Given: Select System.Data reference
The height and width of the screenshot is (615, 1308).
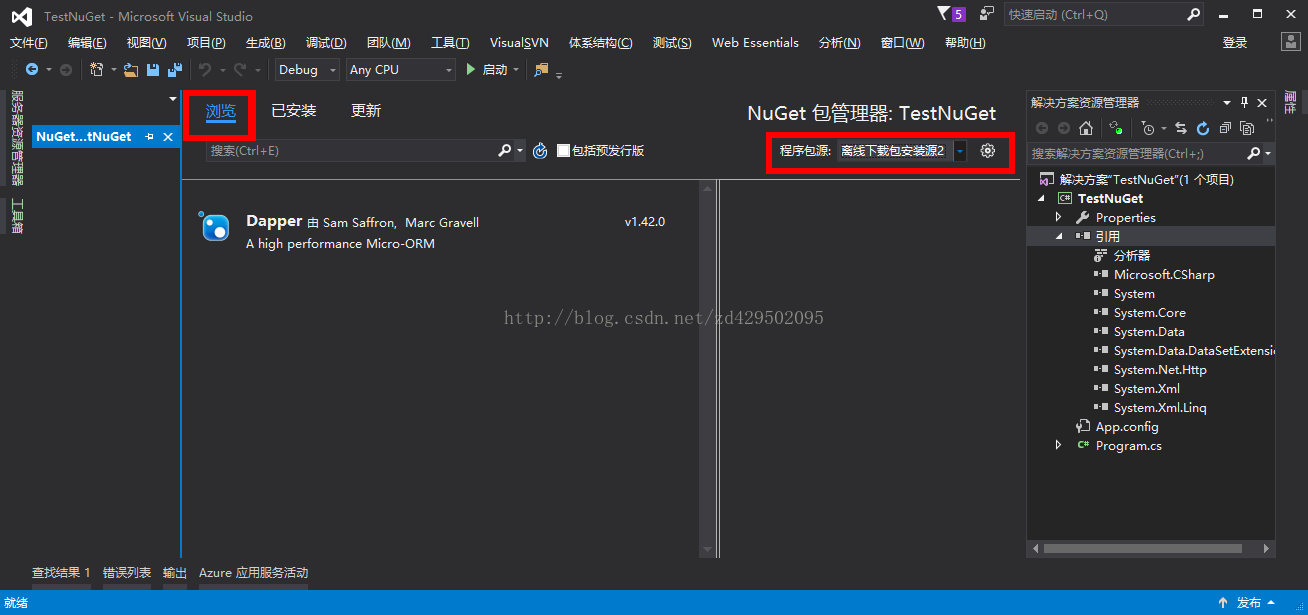Looking at the screenshot, I should 1149,331.
